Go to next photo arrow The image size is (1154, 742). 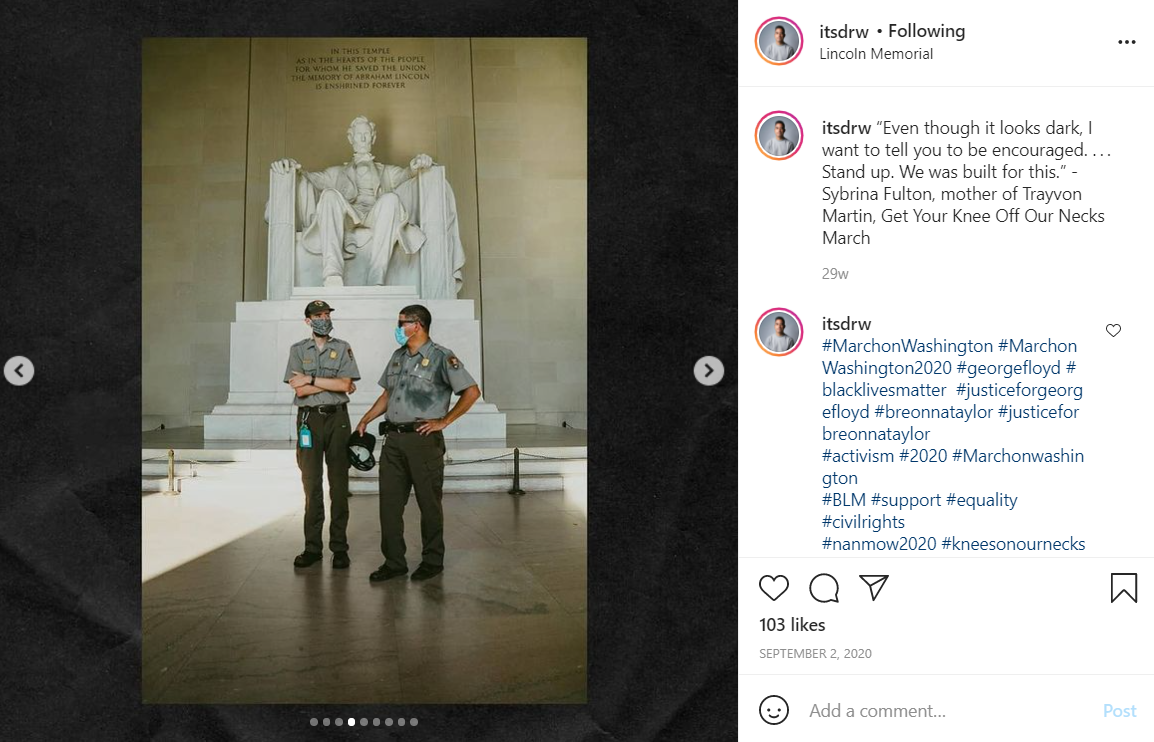(x=708, y=370)
